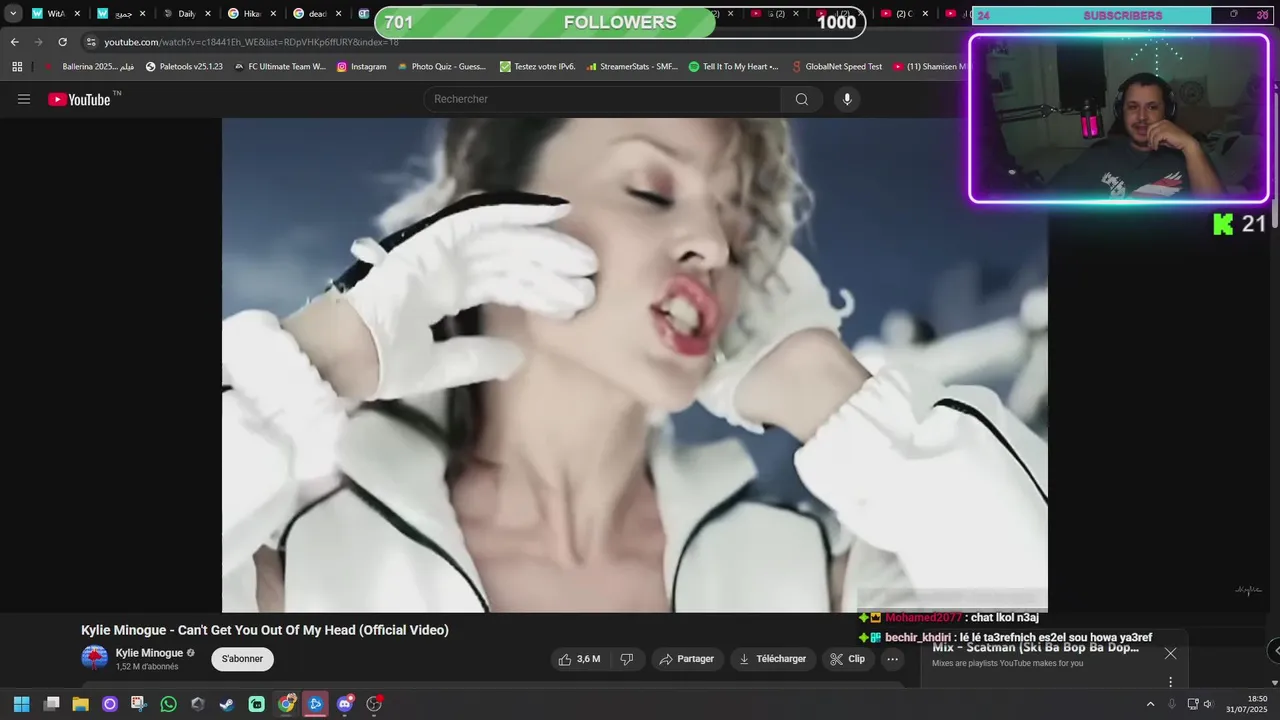
Task: Start voice search with the microphone
Action: click(x=847, y=99)
